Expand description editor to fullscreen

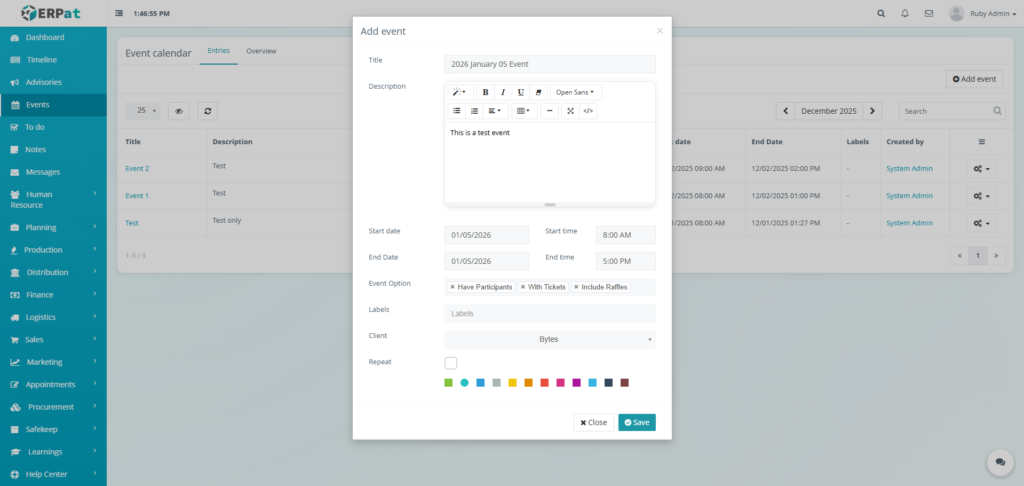(x=570, y=111)
